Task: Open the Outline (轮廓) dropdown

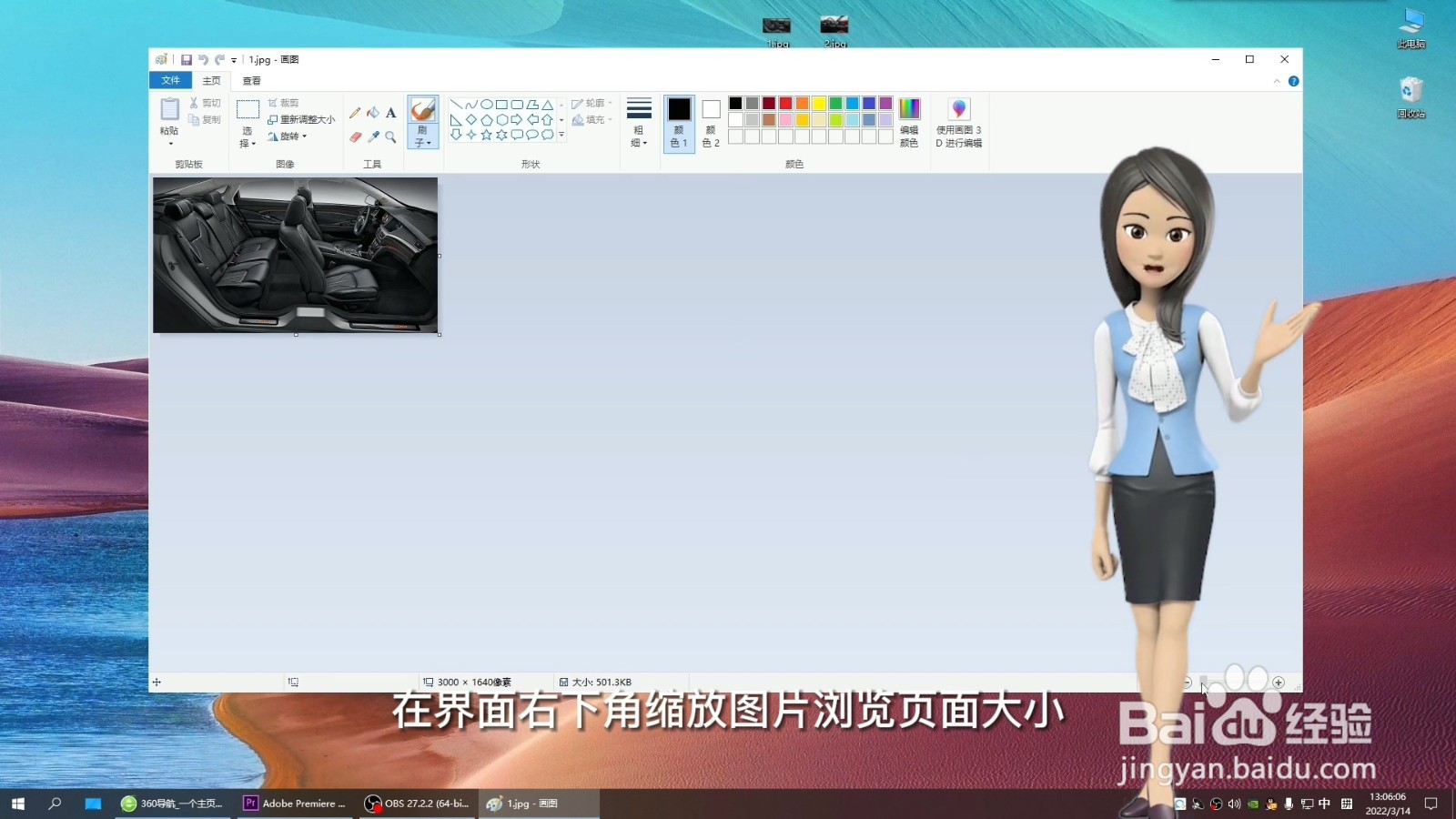Action: point(591,104)
